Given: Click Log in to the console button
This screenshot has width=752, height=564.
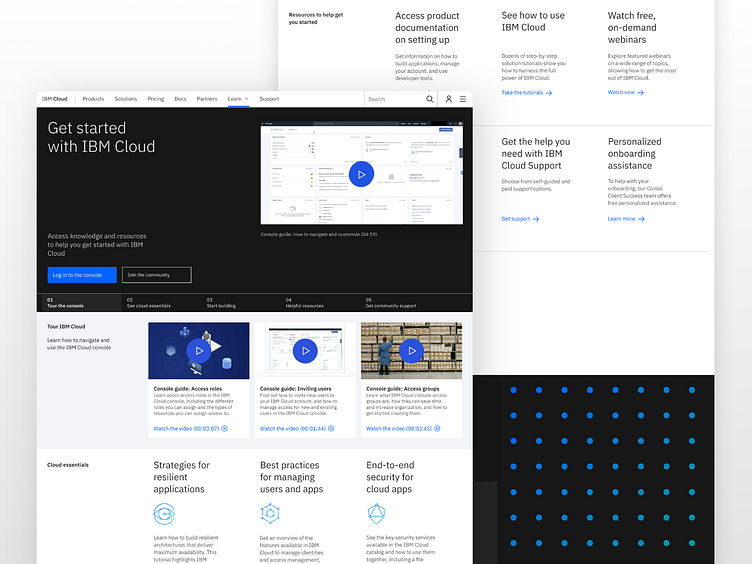Looking at the screenshot, I should click(82, 275).
